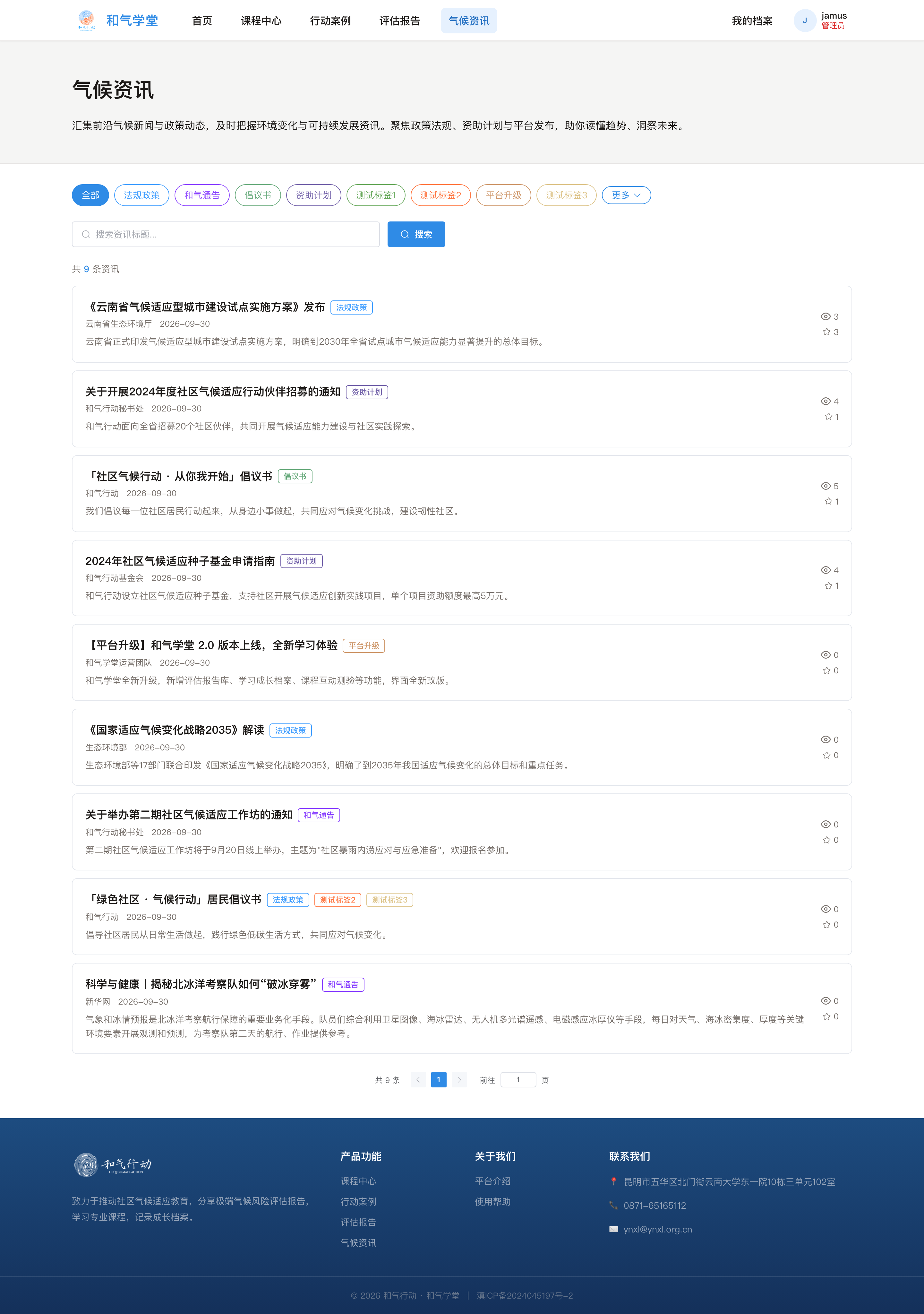This screenshot has width=924, height=1314.
Task: Open the 首页 nav item
Action: 202,21
